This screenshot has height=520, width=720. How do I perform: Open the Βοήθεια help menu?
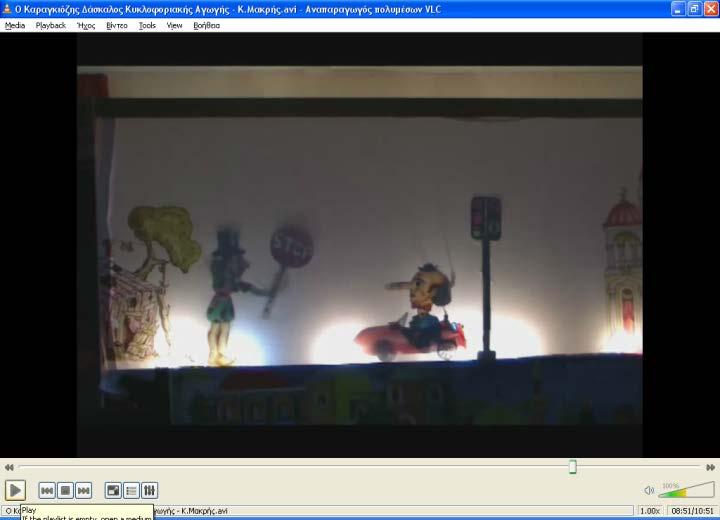[207, 26]
